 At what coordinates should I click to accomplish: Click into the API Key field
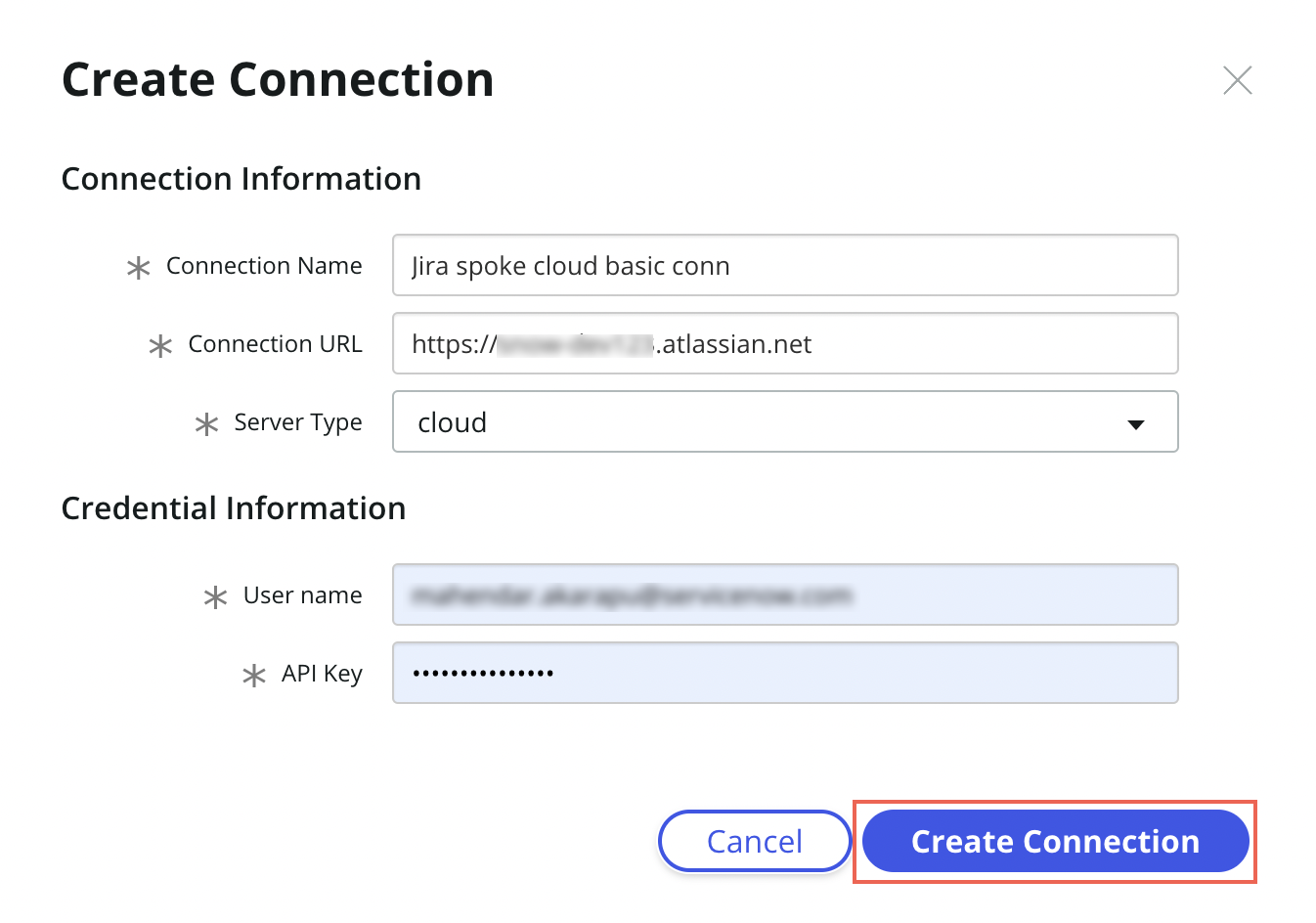785,673
